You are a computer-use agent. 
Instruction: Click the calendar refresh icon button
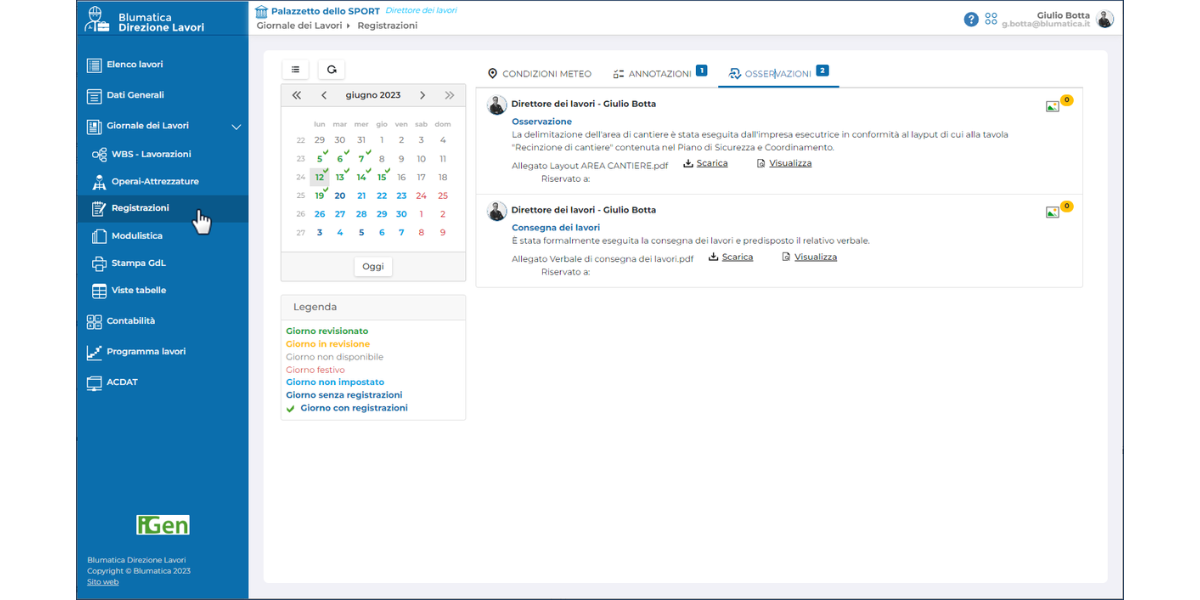[332, 69]
